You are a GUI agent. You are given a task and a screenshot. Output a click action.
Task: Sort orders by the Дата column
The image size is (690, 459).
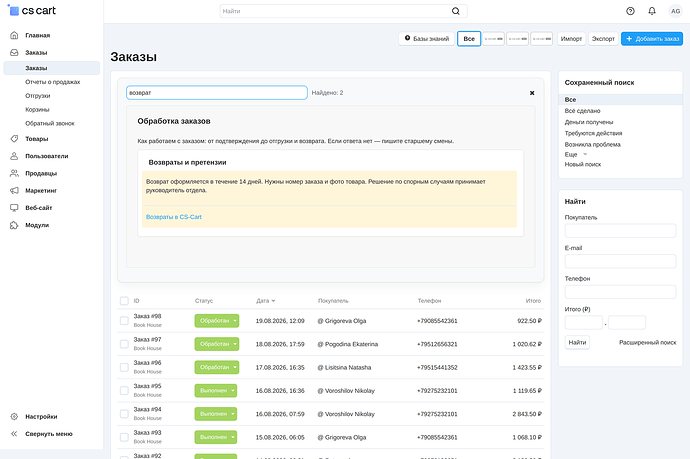(265, 301)
